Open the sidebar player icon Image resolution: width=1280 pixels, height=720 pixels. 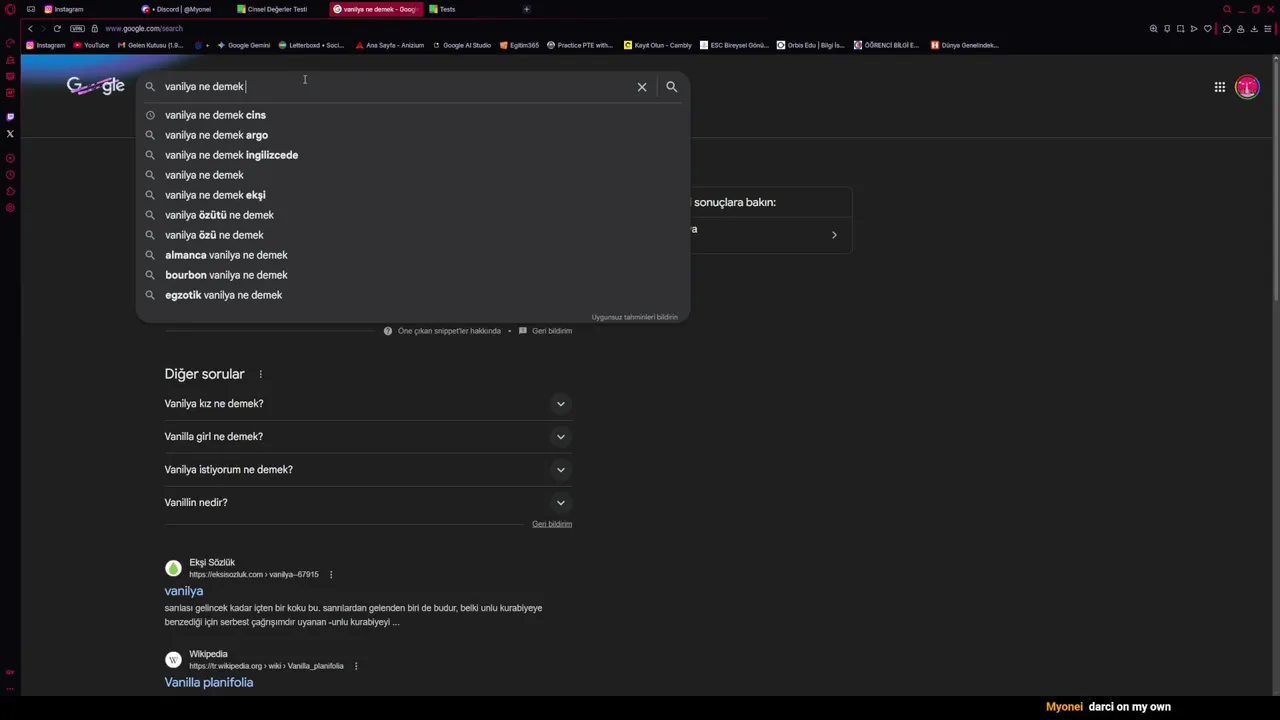10,158
